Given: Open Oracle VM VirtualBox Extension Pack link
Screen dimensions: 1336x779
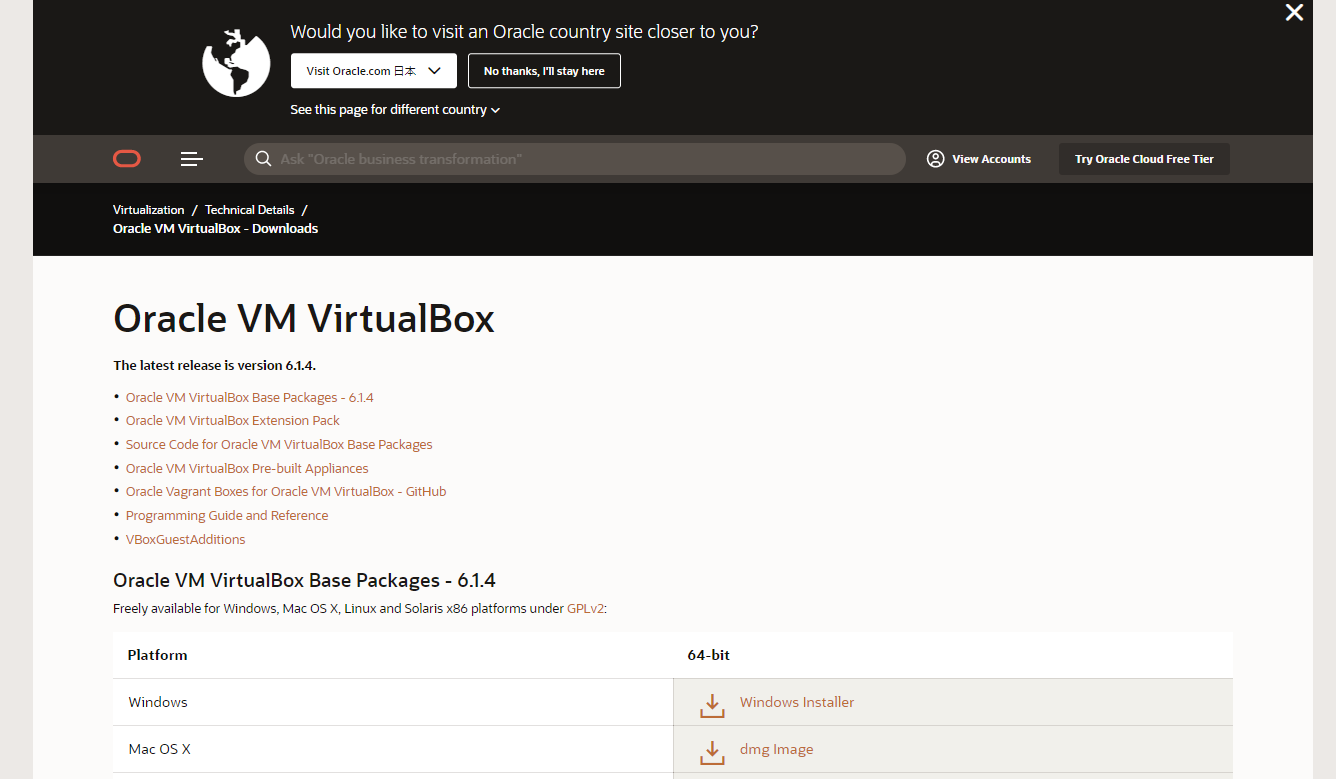Looking at the screenshot, I should 233,421.
